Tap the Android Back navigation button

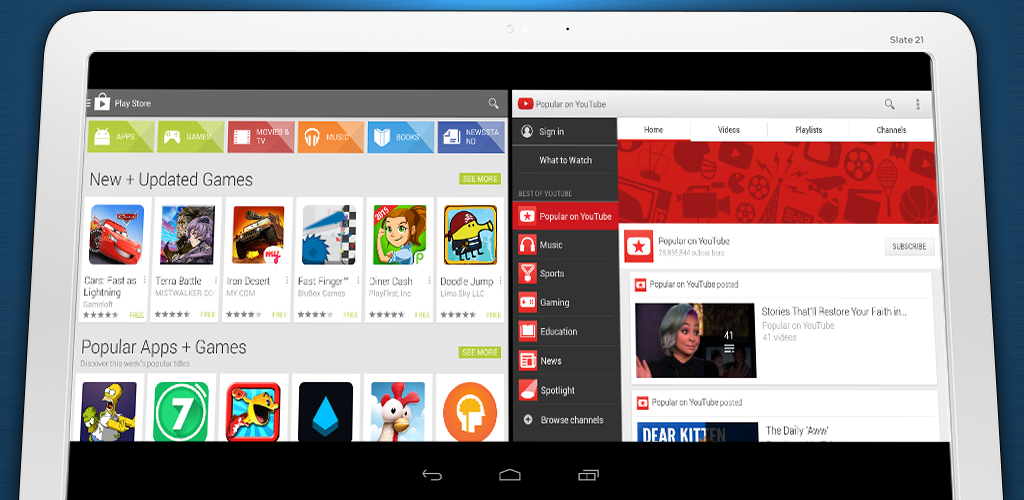(x=432, y=475)
